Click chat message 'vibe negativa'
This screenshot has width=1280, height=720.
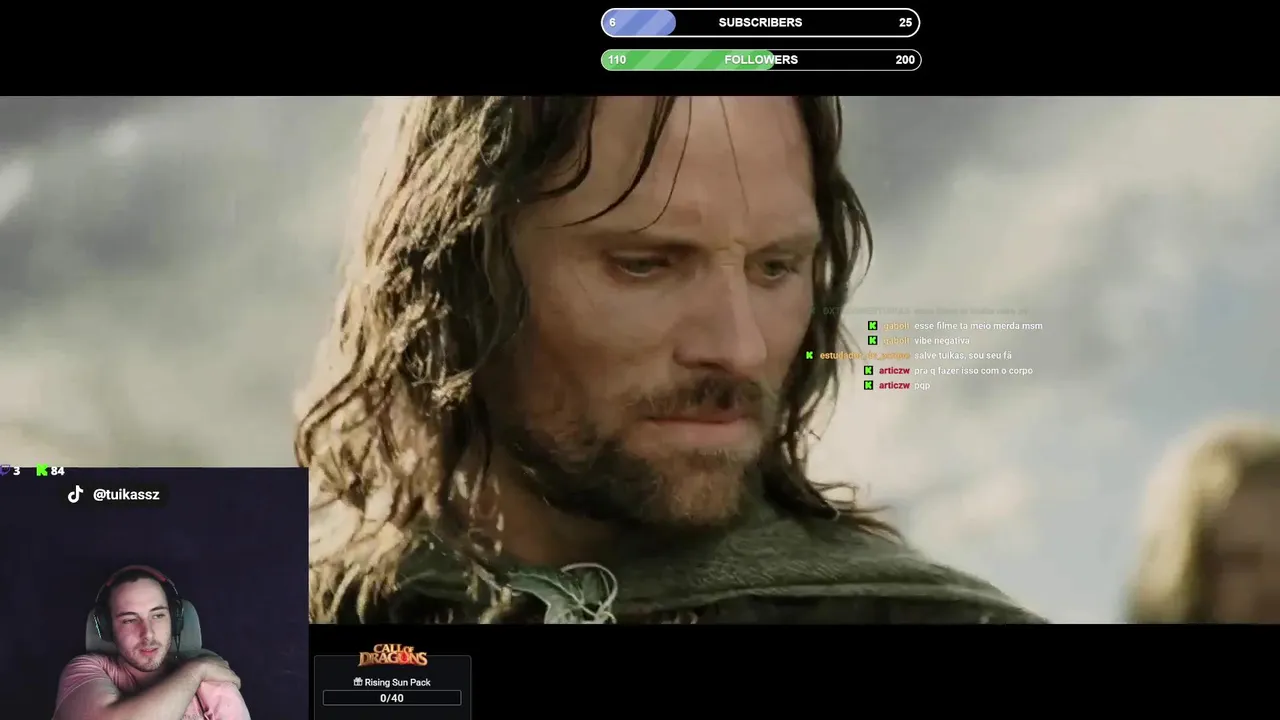pyautogui.click(x=942, y=341)
